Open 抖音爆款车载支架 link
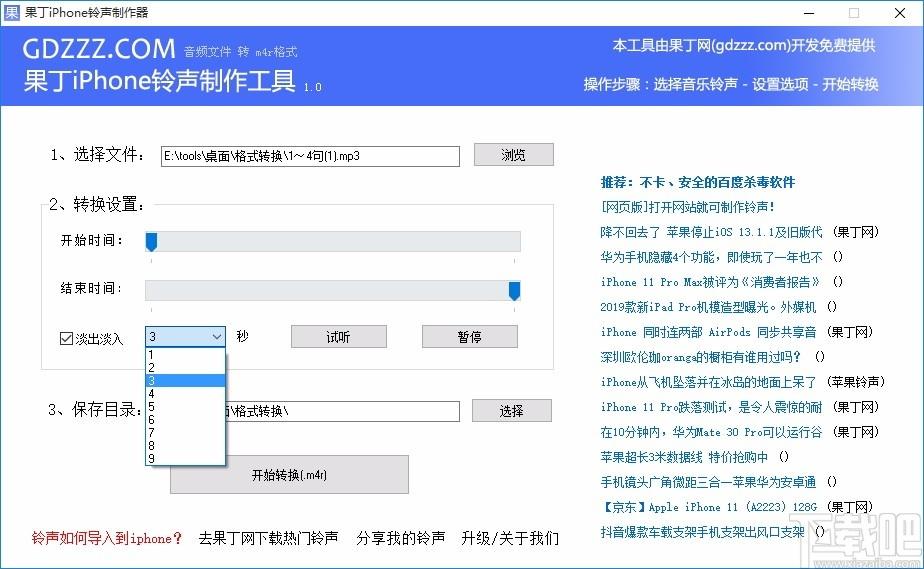924x569 pixels. [702, 532]
